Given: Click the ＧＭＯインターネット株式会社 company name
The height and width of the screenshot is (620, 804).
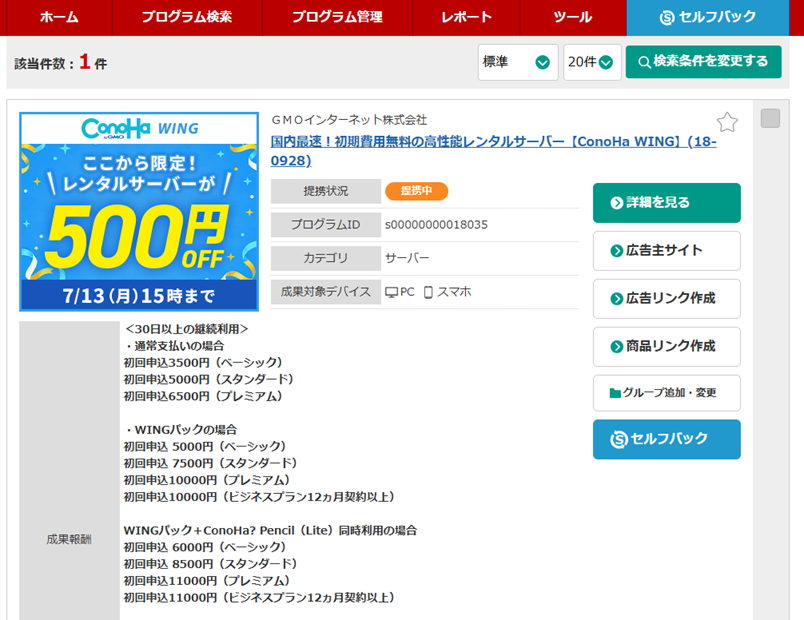Looking at the screenshot, I should click(x=349, y=120).
